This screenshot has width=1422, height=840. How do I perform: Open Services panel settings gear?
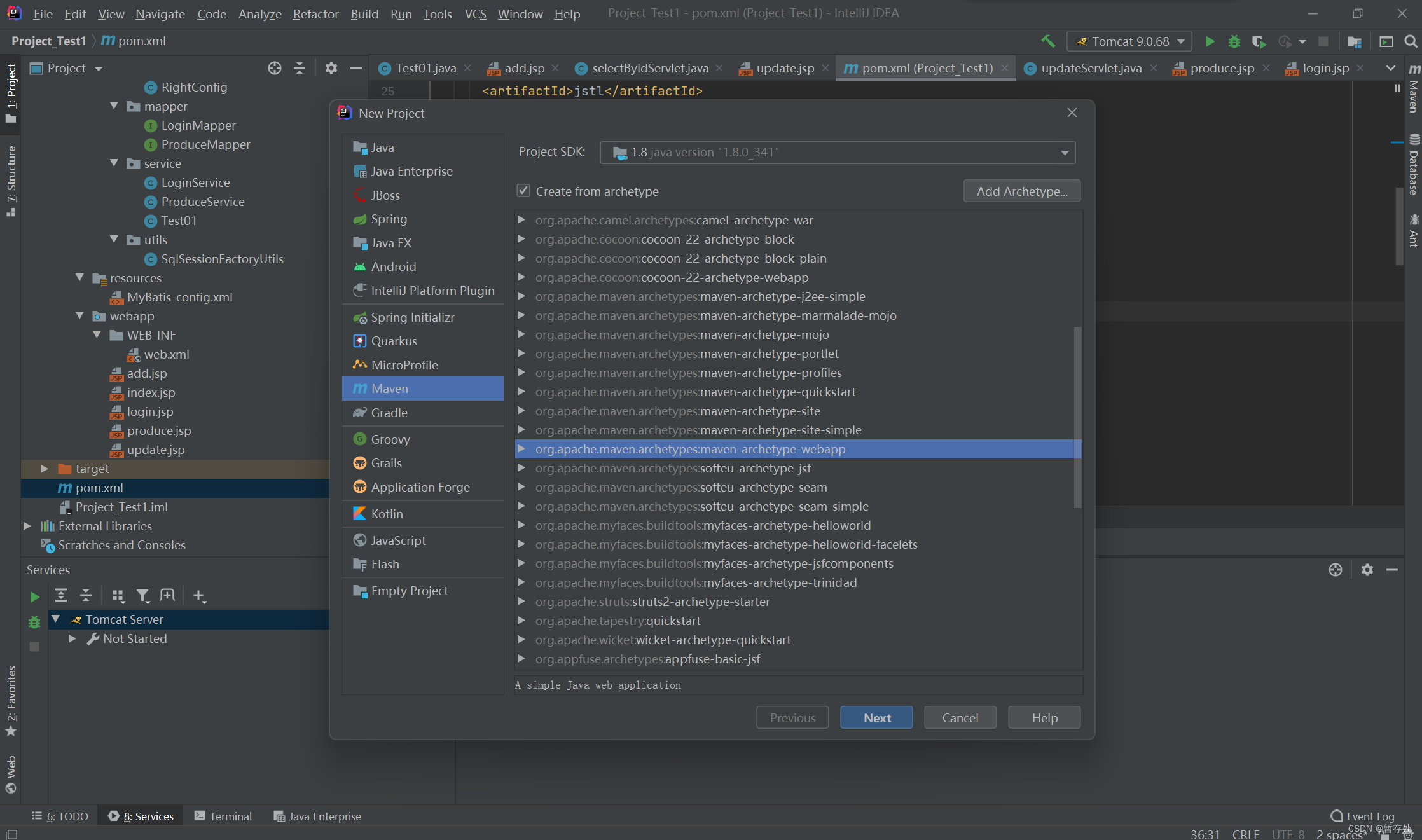pyautogui.click(x=1367, y=570)
